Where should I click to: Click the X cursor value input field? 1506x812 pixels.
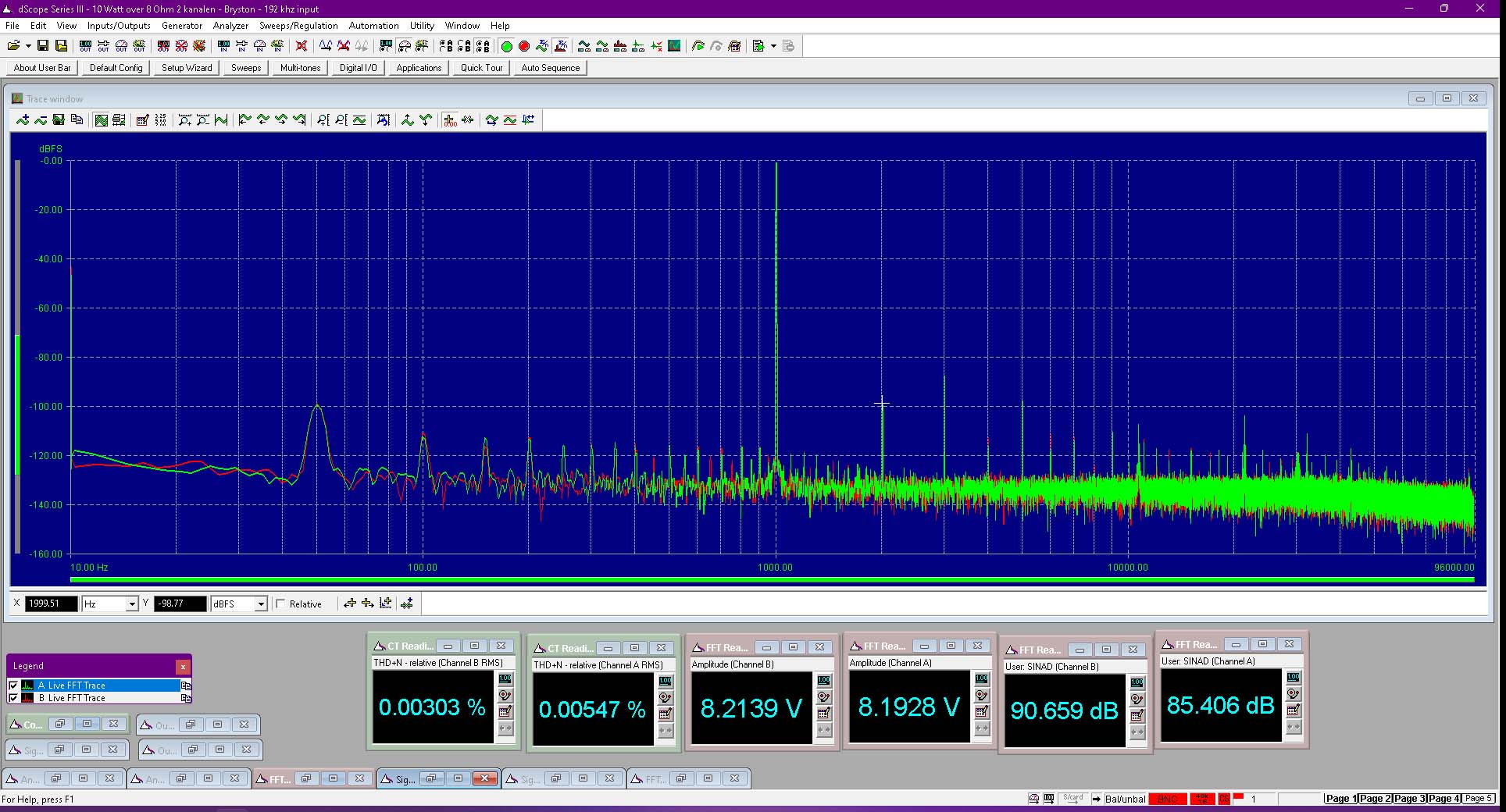pos(52,604)
